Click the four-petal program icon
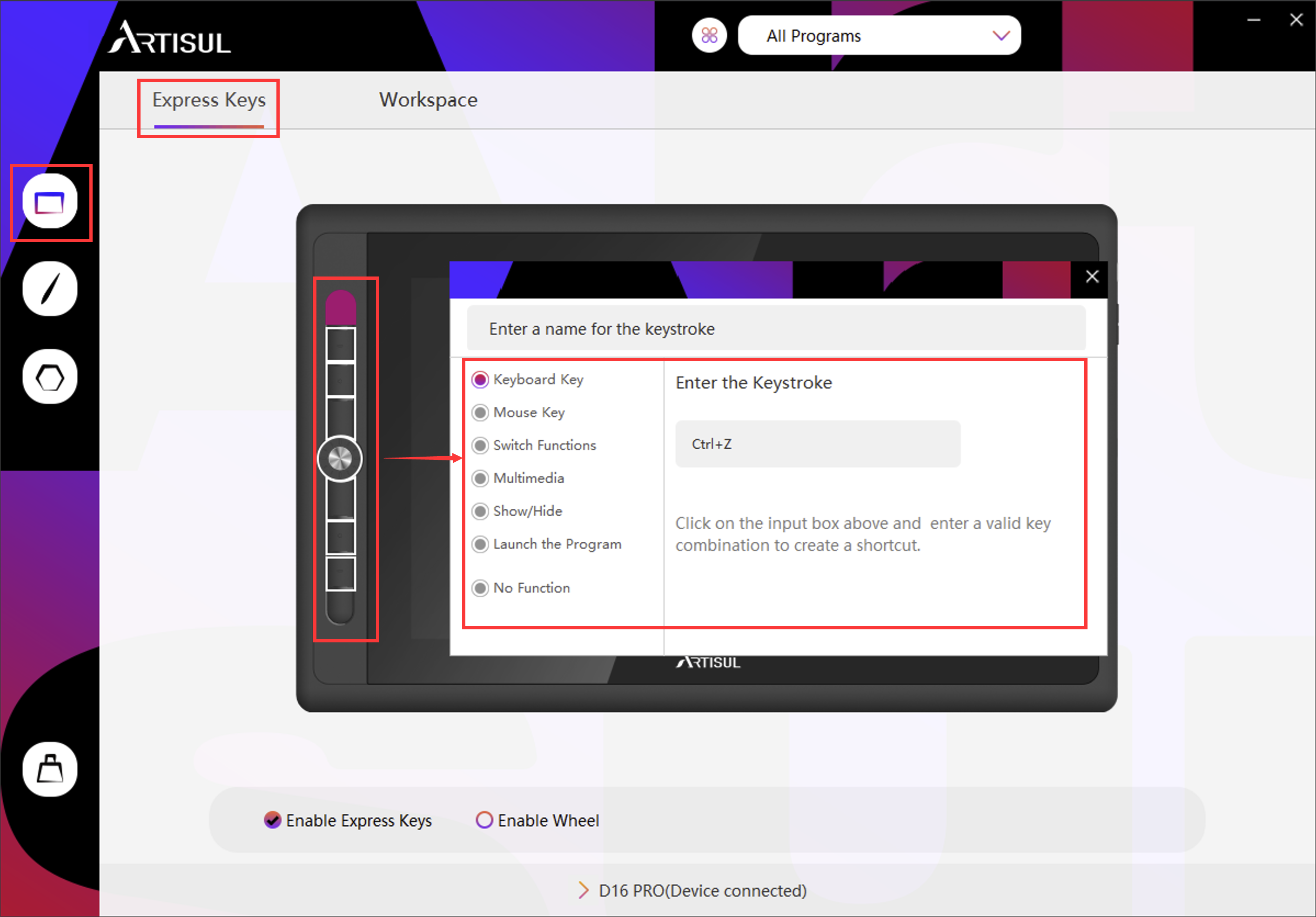 709,35
